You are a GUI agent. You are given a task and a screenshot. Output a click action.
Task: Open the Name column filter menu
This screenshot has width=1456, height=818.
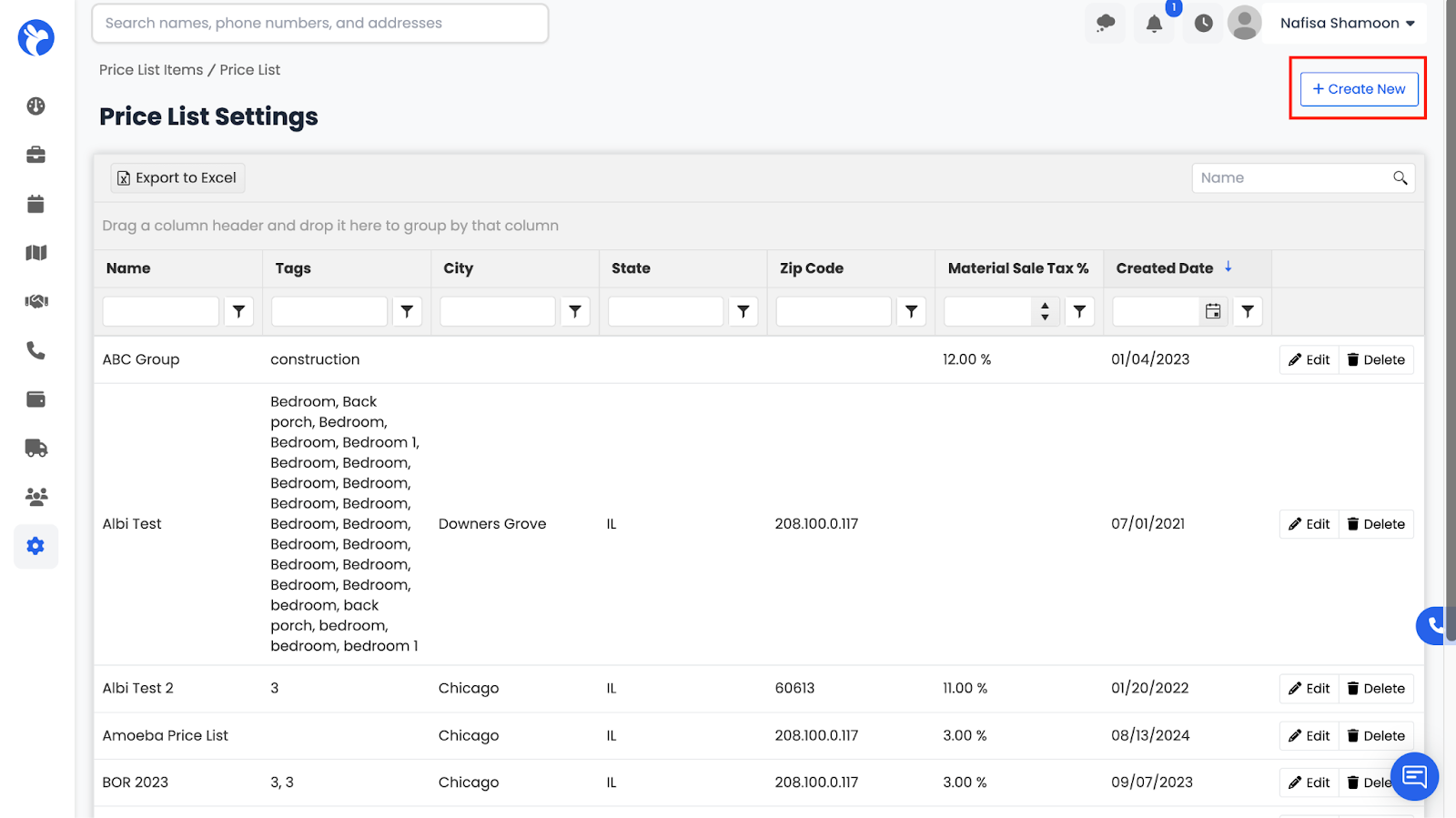238,311
